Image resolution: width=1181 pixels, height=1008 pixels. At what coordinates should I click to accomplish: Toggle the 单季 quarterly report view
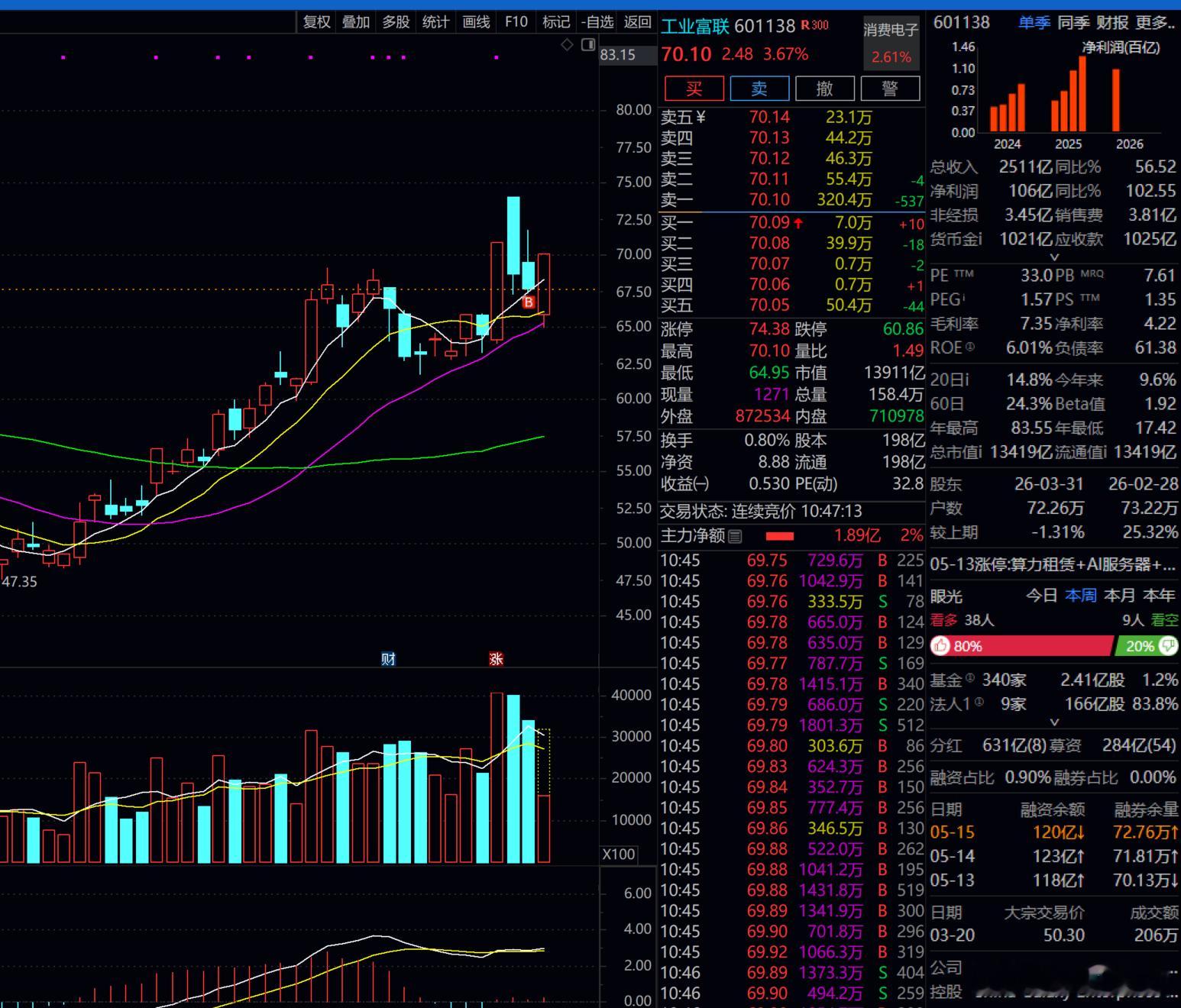click(x=1034, y=23)
